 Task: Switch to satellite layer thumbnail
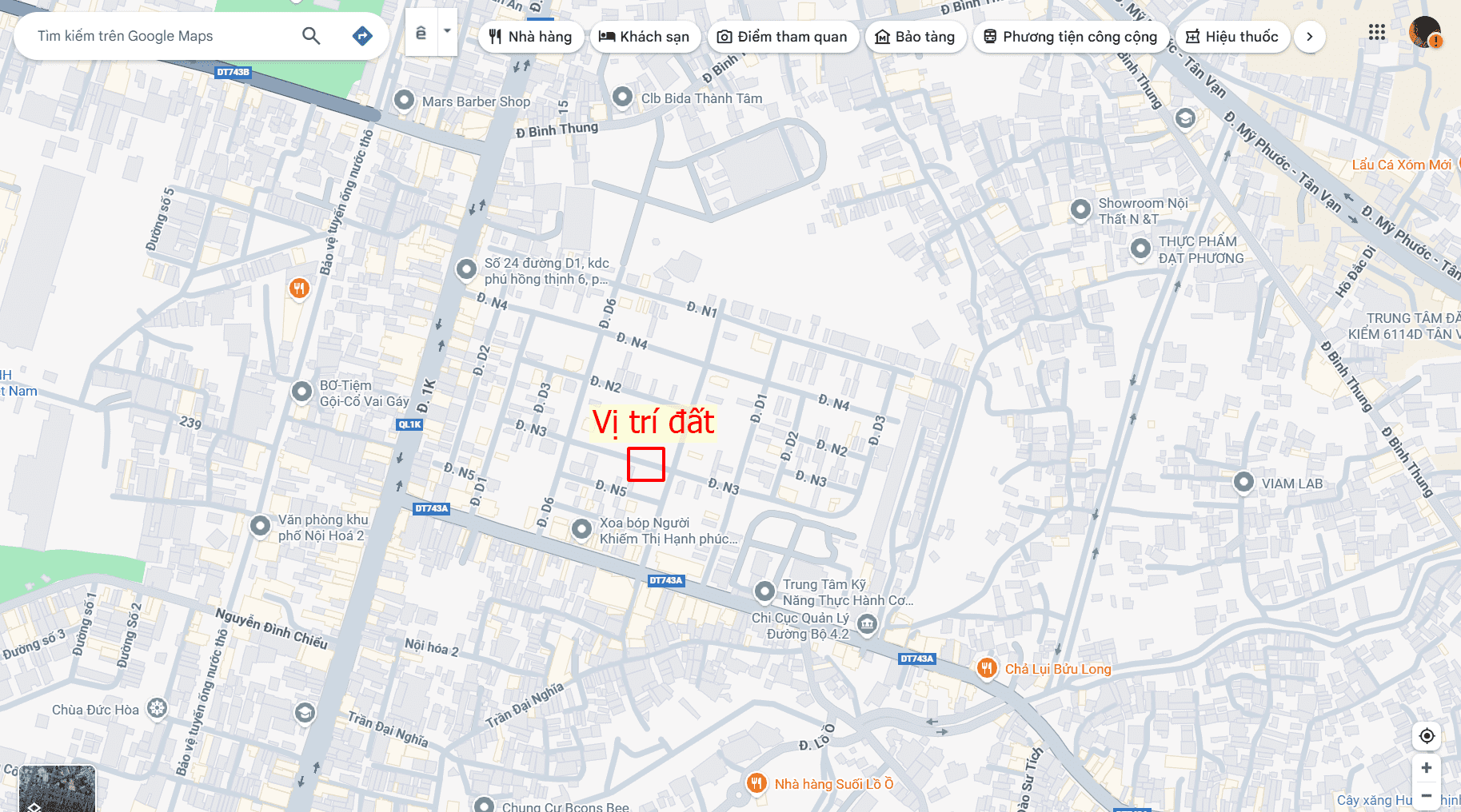57,789
